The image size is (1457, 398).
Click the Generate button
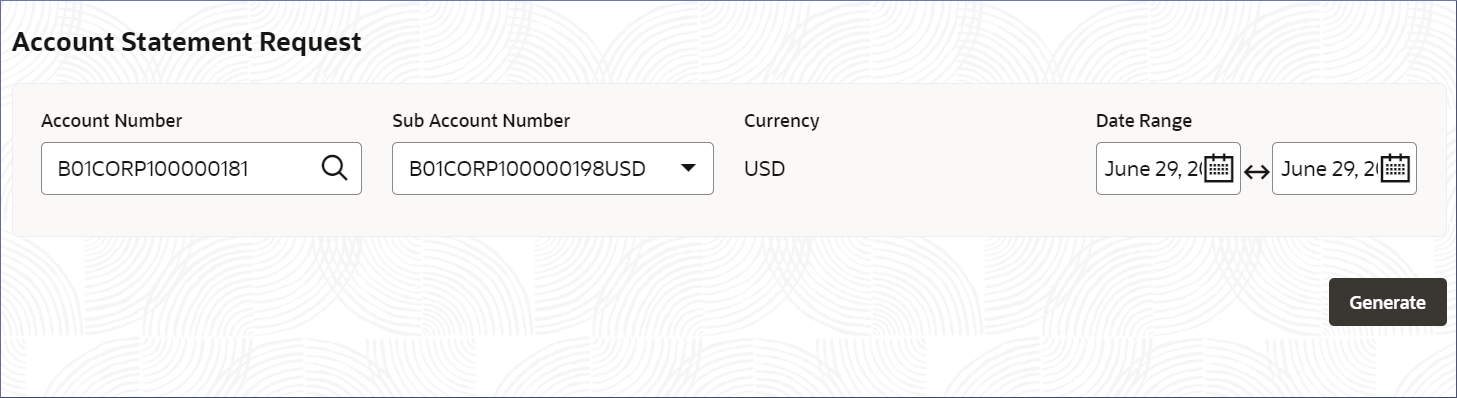1387,302
